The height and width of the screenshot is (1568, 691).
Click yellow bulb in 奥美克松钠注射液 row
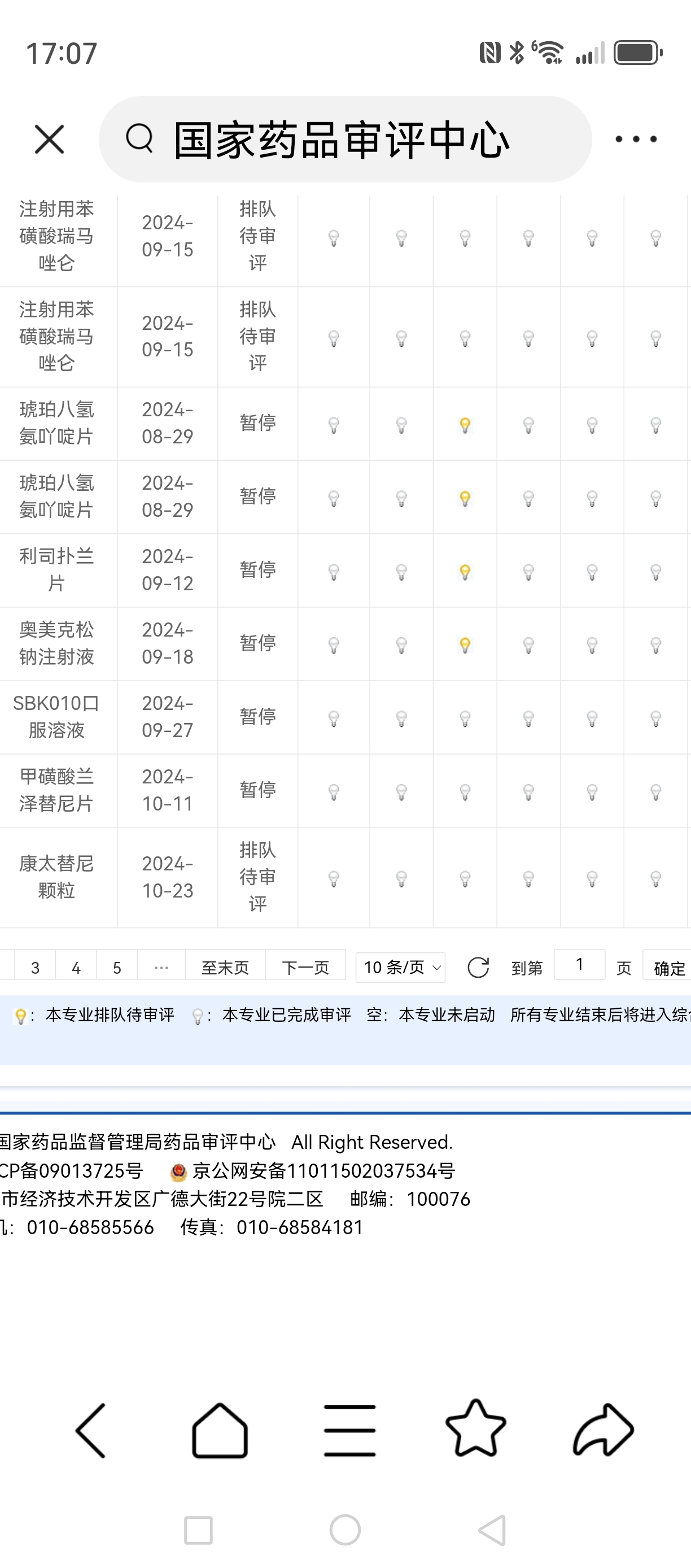tap(465, 644)
